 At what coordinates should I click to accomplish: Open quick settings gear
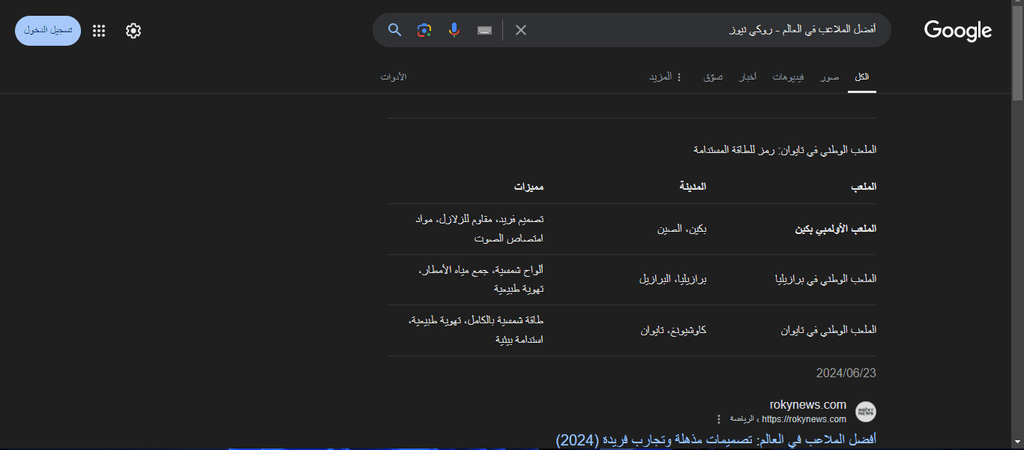click(x=133, y=31)
